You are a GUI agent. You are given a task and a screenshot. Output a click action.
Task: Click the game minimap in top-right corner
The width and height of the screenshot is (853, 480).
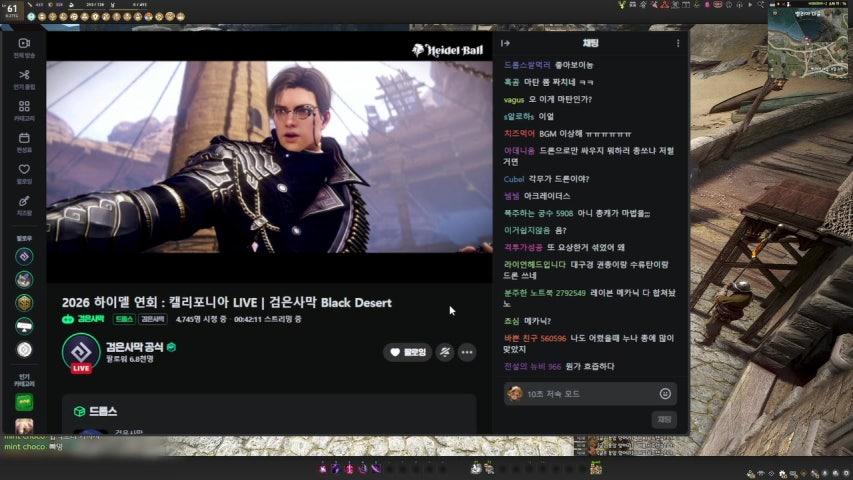coord(808,41)
